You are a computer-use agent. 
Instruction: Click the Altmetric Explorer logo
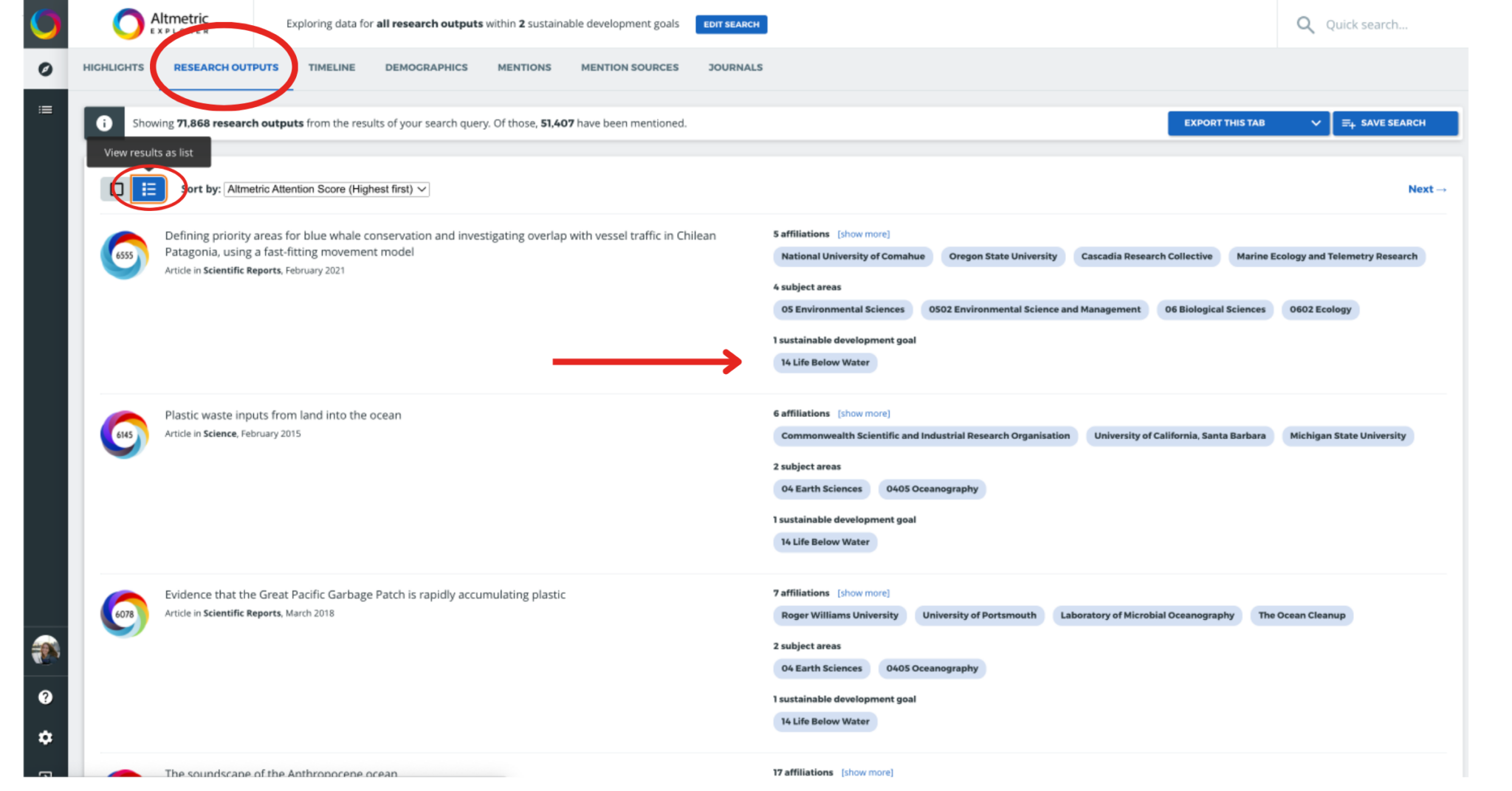159,23
